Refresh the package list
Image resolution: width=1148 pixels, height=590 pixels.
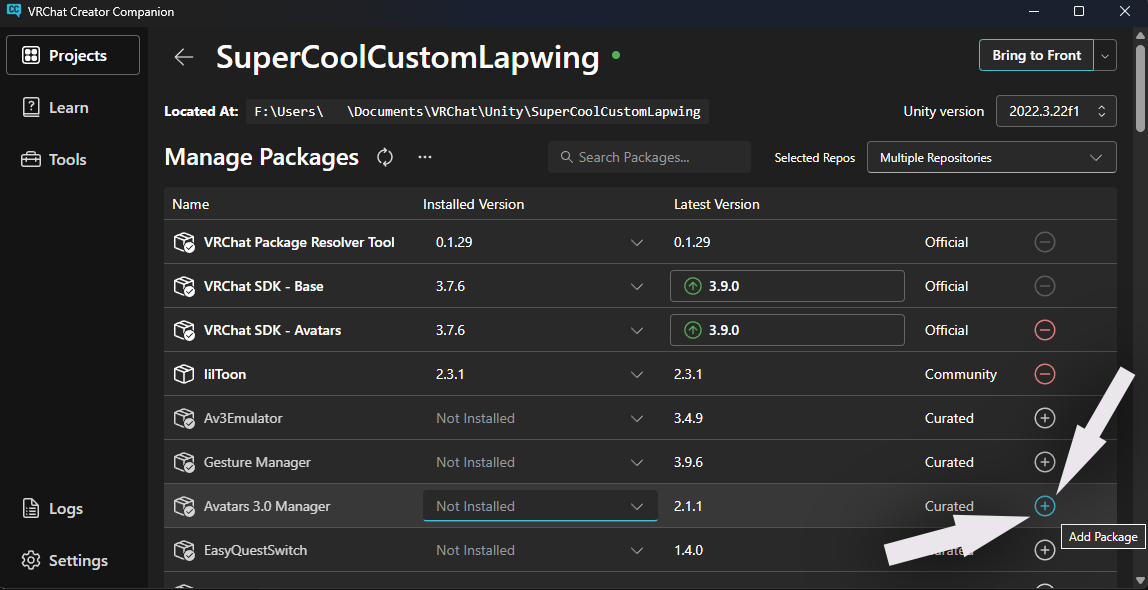pyautogui.click(x=384, y=157)
